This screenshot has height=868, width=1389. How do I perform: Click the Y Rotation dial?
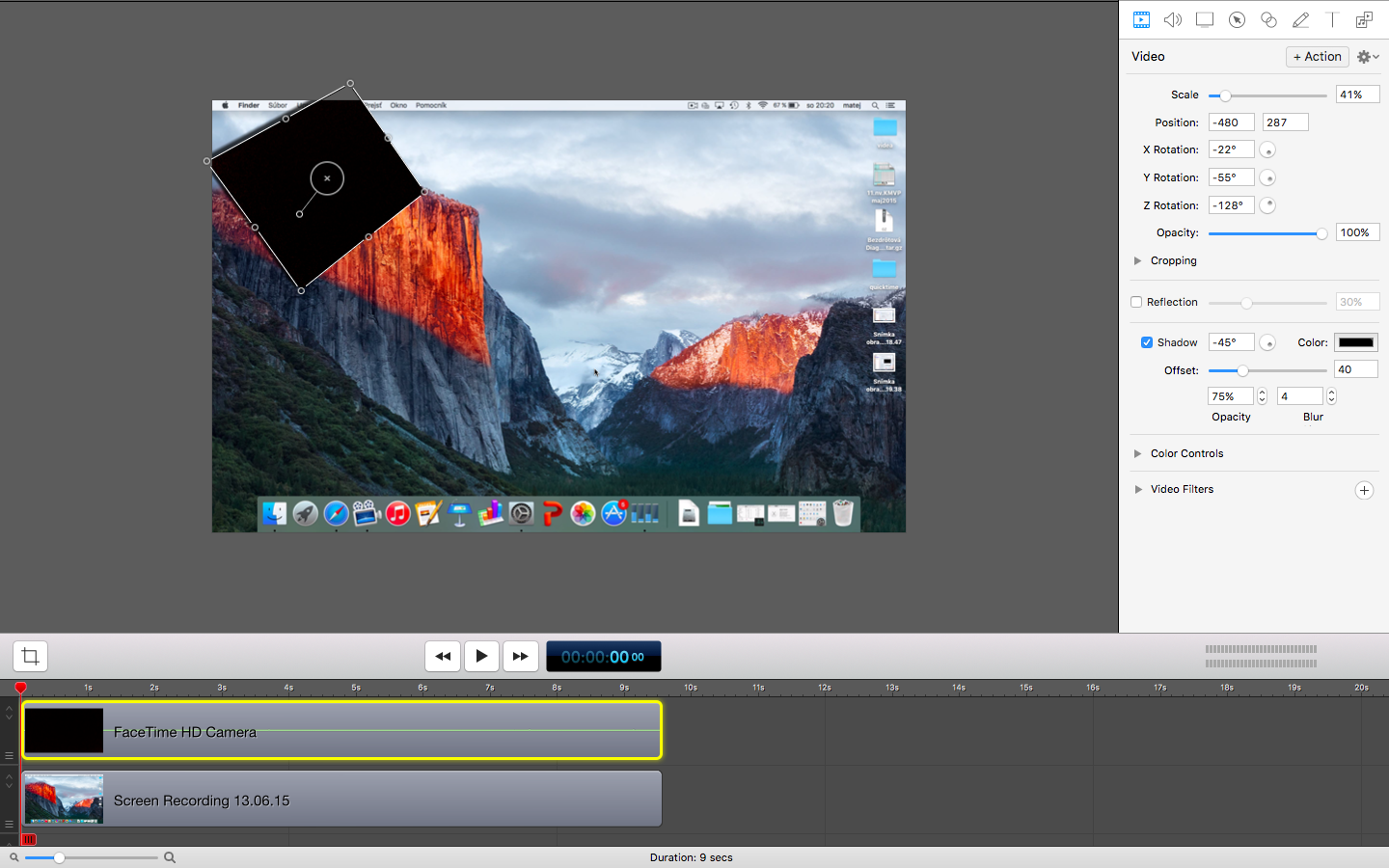(x=1267, y=177)
